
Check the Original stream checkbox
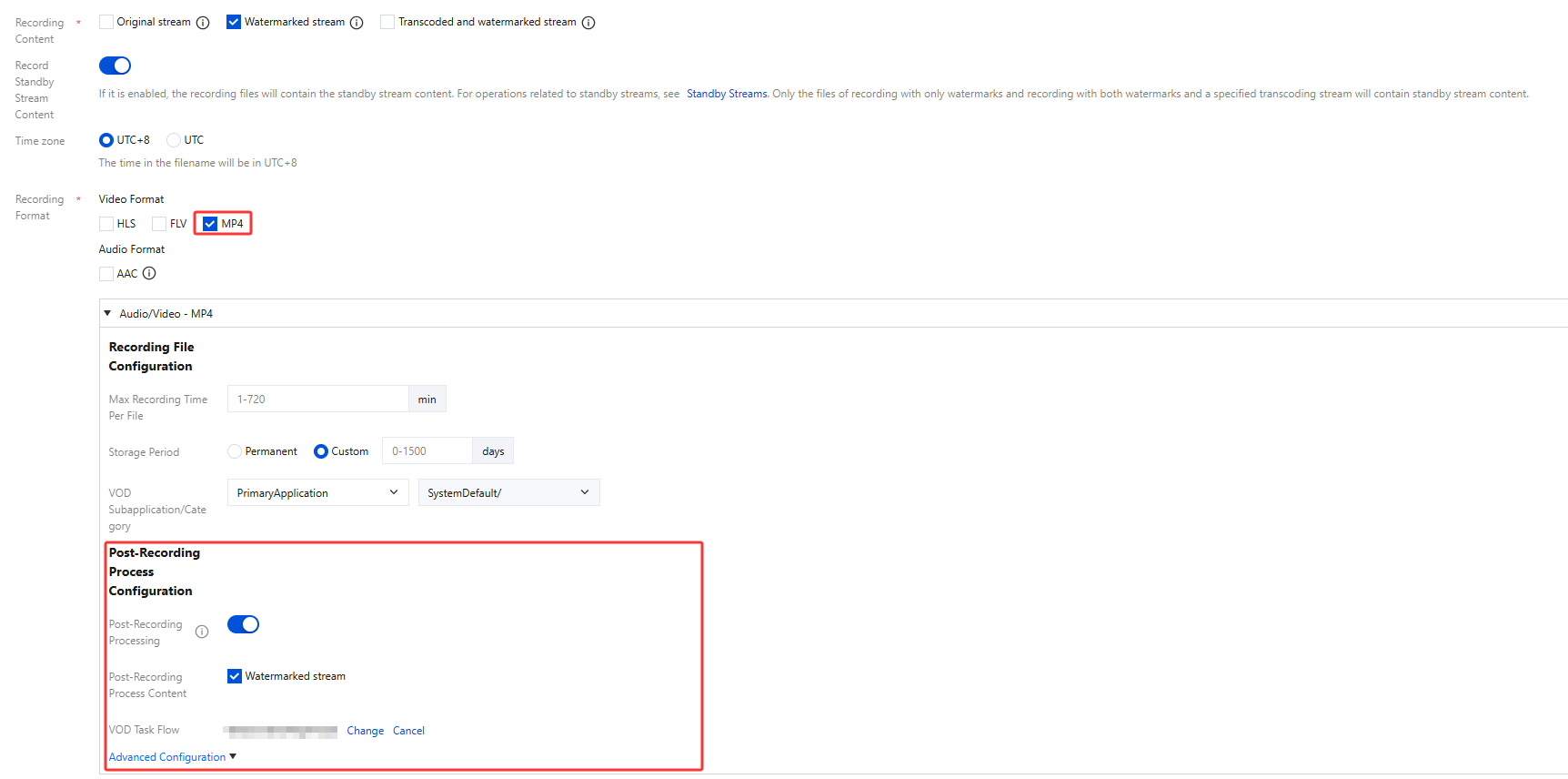coord(106,22)
